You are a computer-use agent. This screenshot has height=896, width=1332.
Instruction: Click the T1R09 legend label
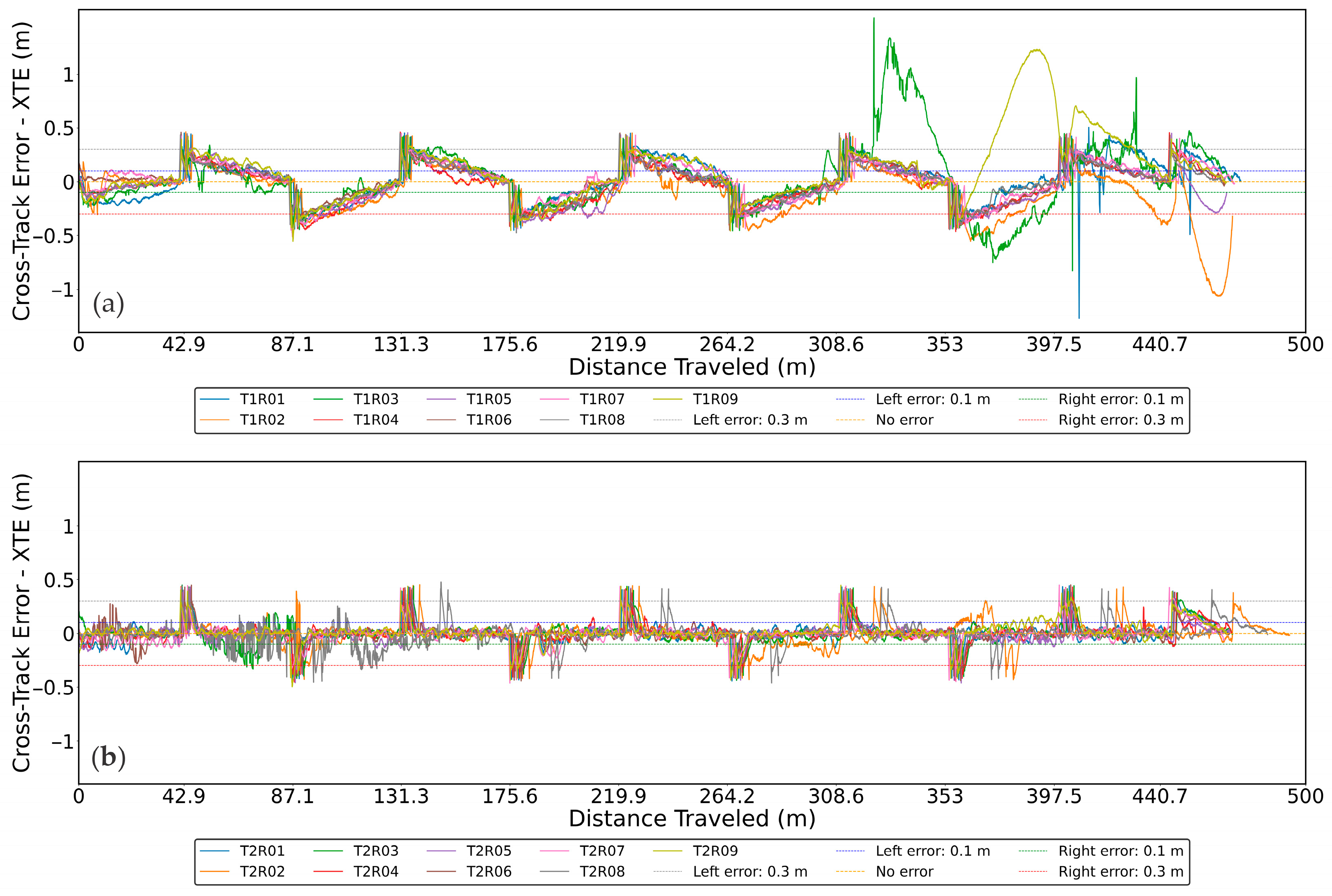click(x=715, y=399)
